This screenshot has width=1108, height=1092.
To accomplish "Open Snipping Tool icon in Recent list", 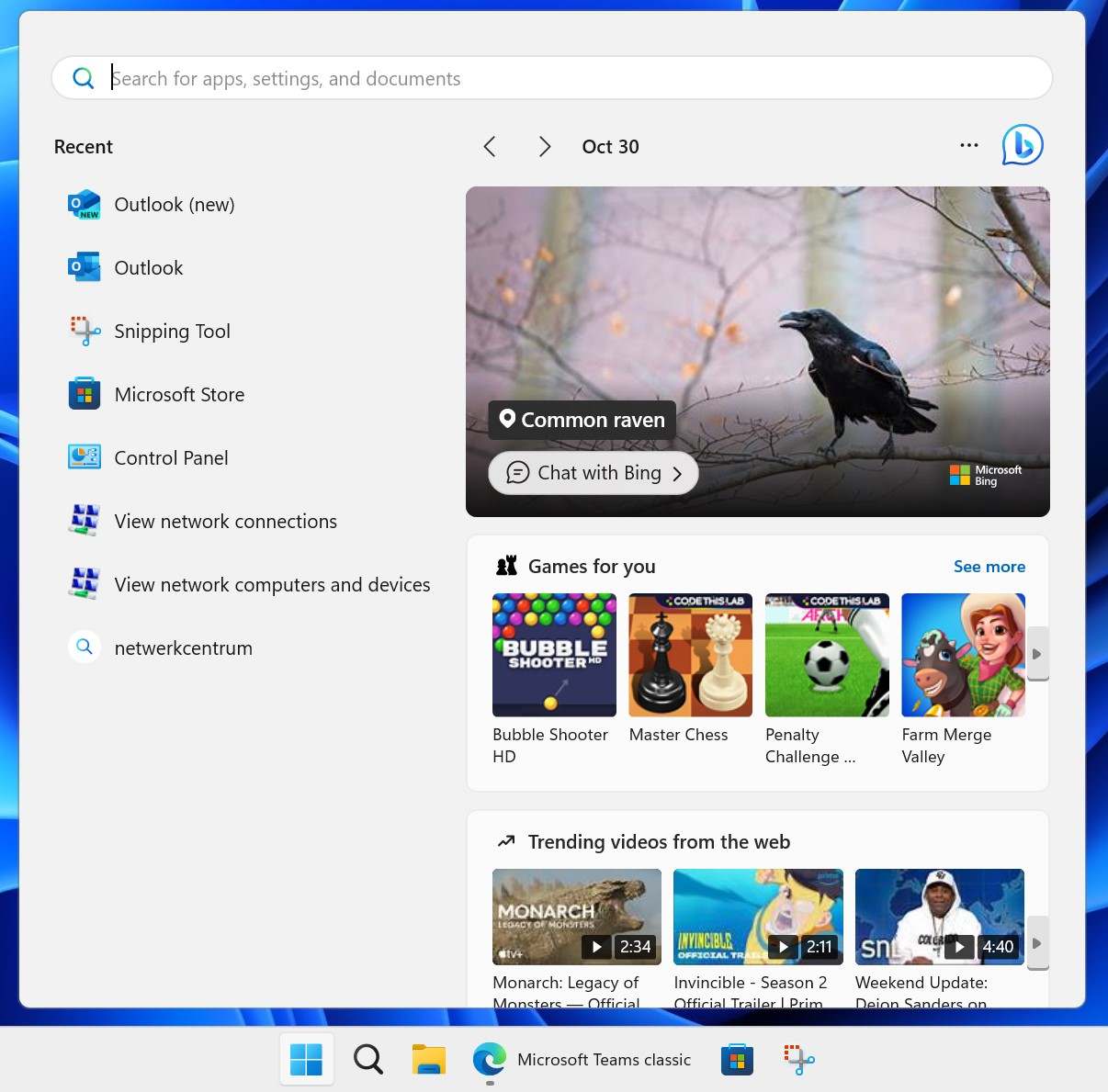I will pyautogui.click(x=85, y=332).
